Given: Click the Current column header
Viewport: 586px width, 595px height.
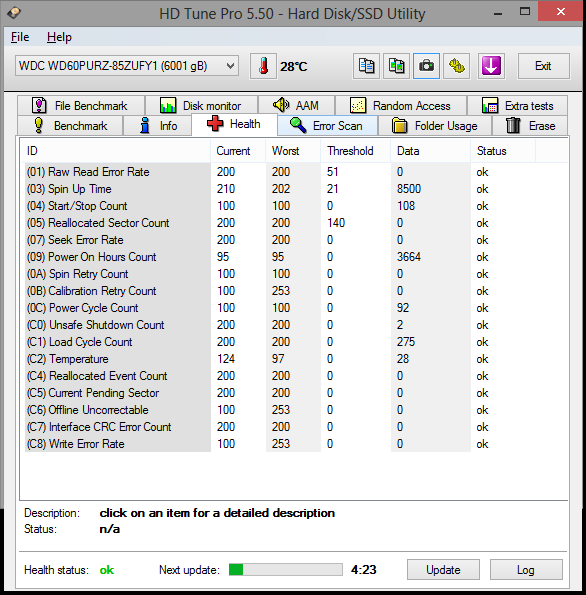Looking at the screenshot, I should 238,151.
